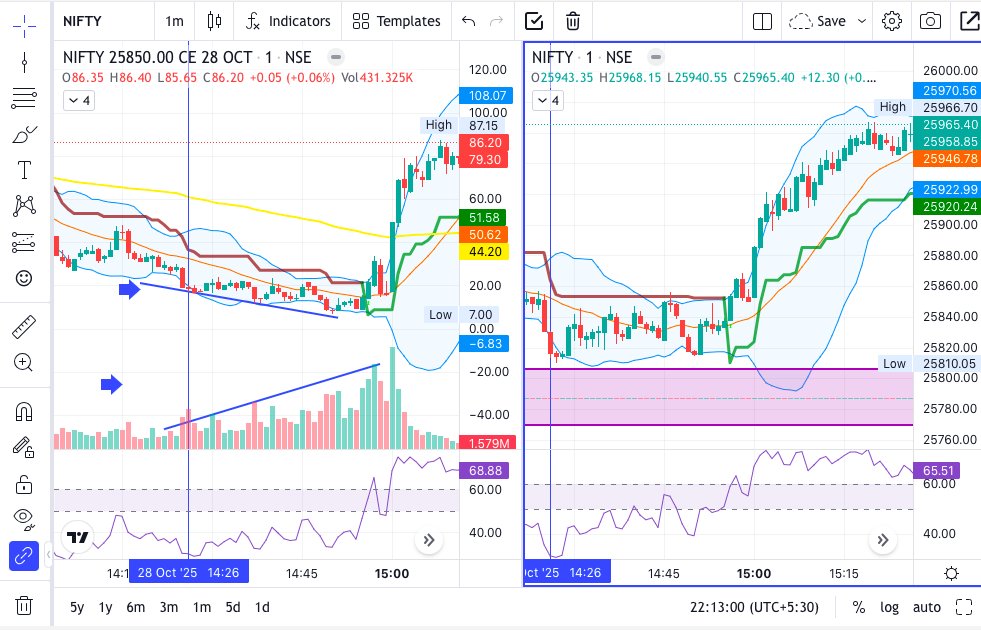This screenshot has height=630, width=981.
Task: Select the Text annotation tool
Action: point(24,170)
